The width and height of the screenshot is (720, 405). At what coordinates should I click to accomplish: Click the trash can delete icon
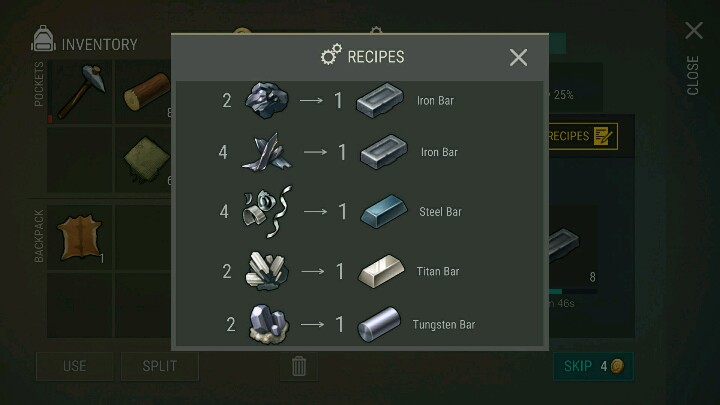click(x=298, y=366)
